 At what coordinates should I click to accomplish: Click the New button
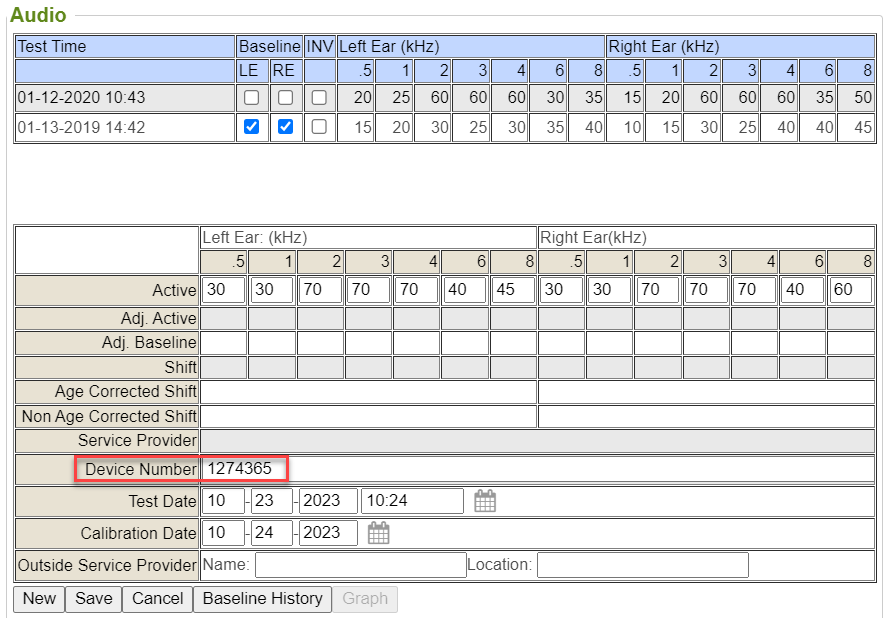(x=39, y=599)
